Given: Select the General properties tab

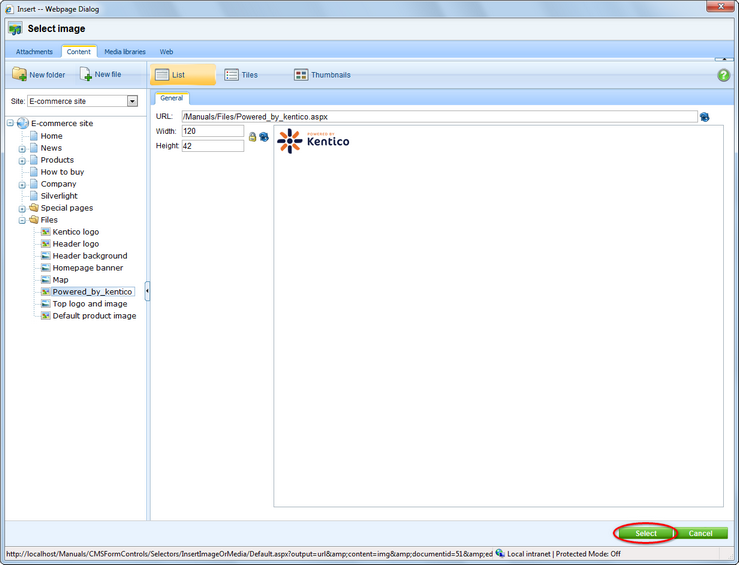Looking at the screenshot, I should [x=172, y=98].
